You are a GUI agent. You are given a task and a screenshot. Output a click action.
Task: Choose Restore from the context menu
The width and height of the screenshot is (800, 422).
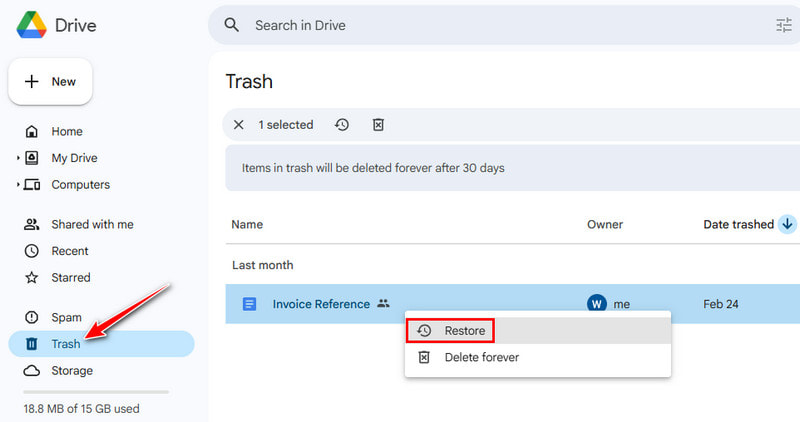(x=538, y=331)
